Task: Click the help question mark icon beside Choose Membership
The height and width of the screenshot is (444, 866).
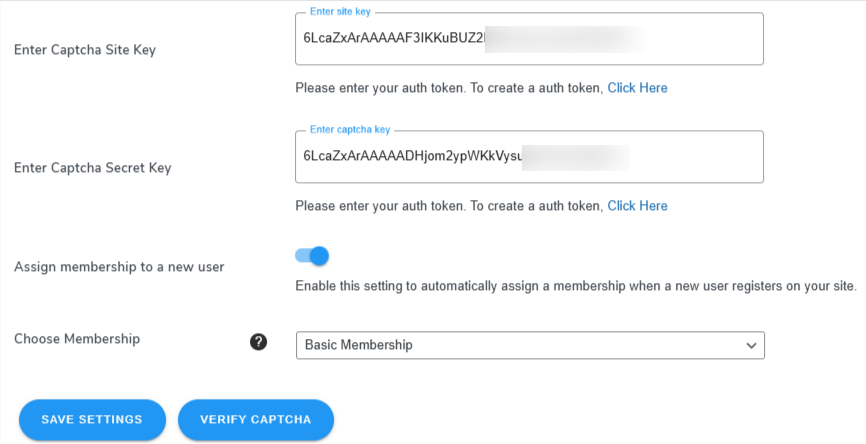Action: pyautogui.click(x=258, y=342)
